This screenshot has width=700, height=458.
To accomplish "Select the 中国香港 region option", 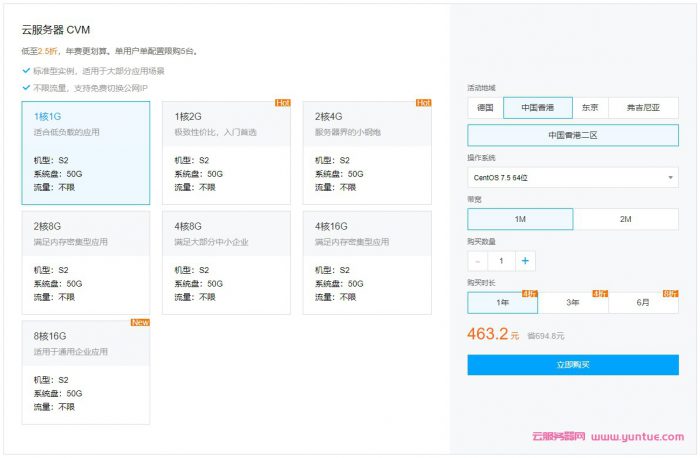I will [538, 108].
